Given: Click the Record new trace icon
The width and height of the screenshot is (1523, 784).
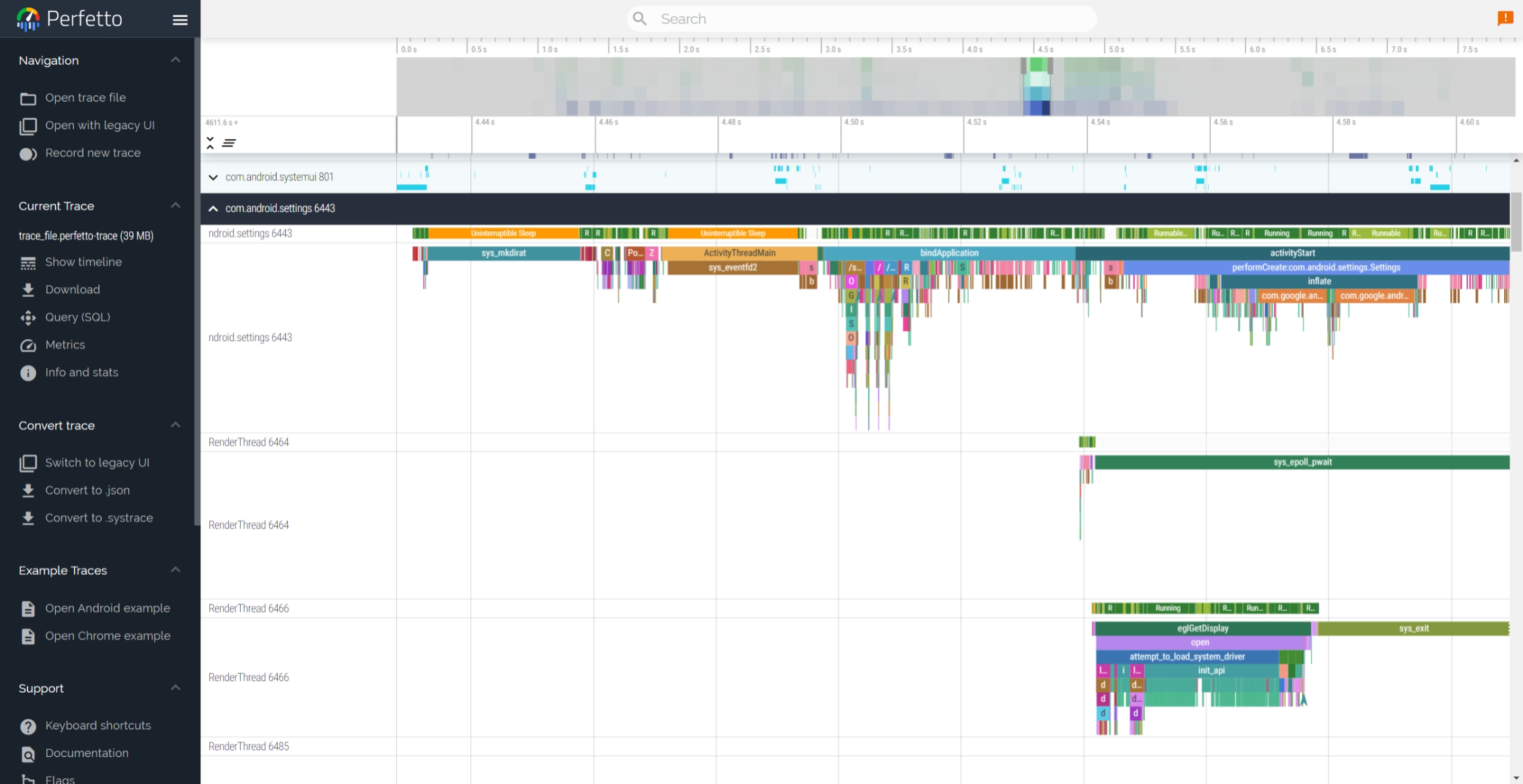Looking at the screenshot, I should coord(28,153).
